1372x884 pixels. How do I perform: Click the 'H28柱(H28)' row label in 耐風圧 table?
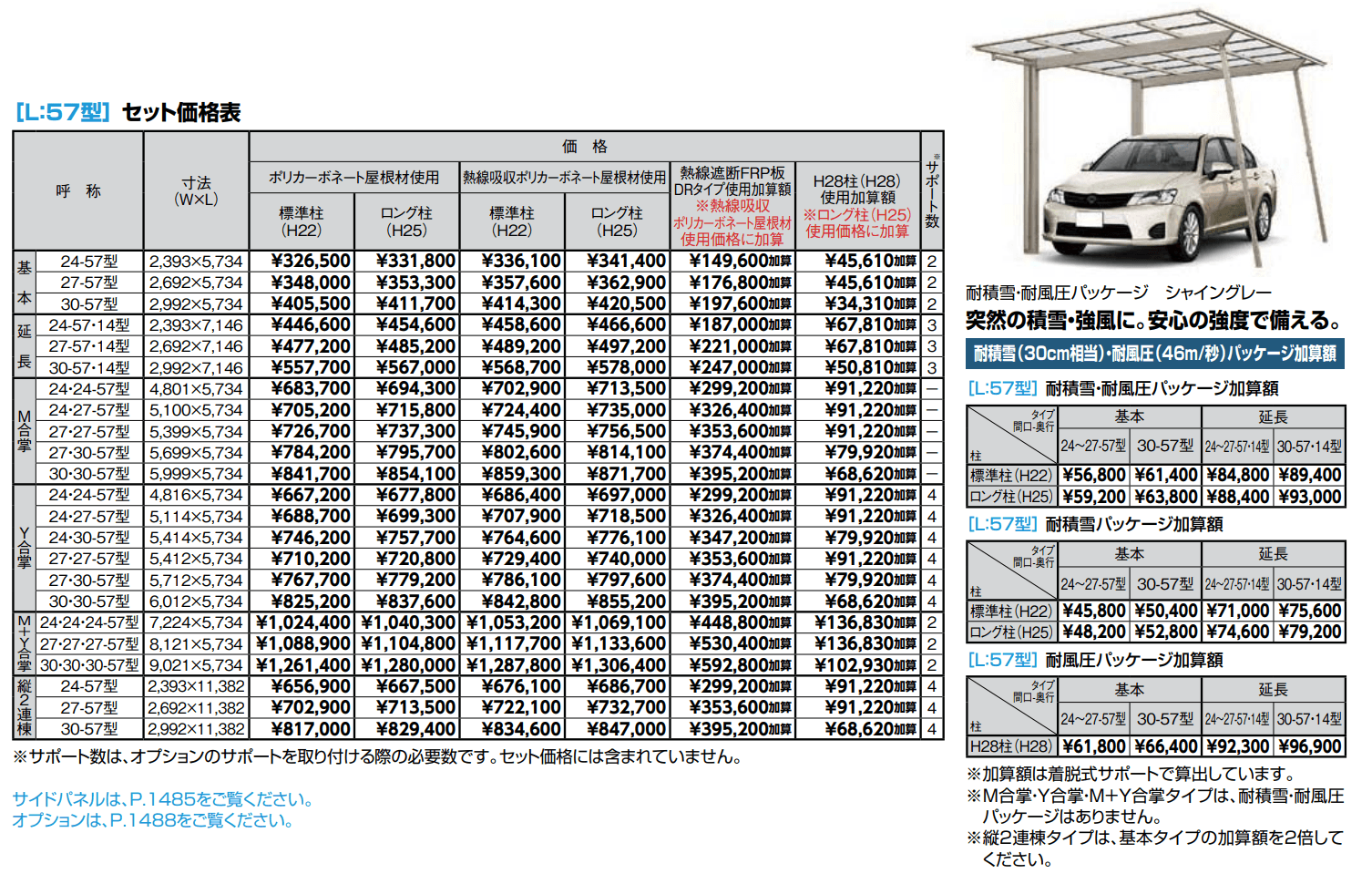[1011, 746]
